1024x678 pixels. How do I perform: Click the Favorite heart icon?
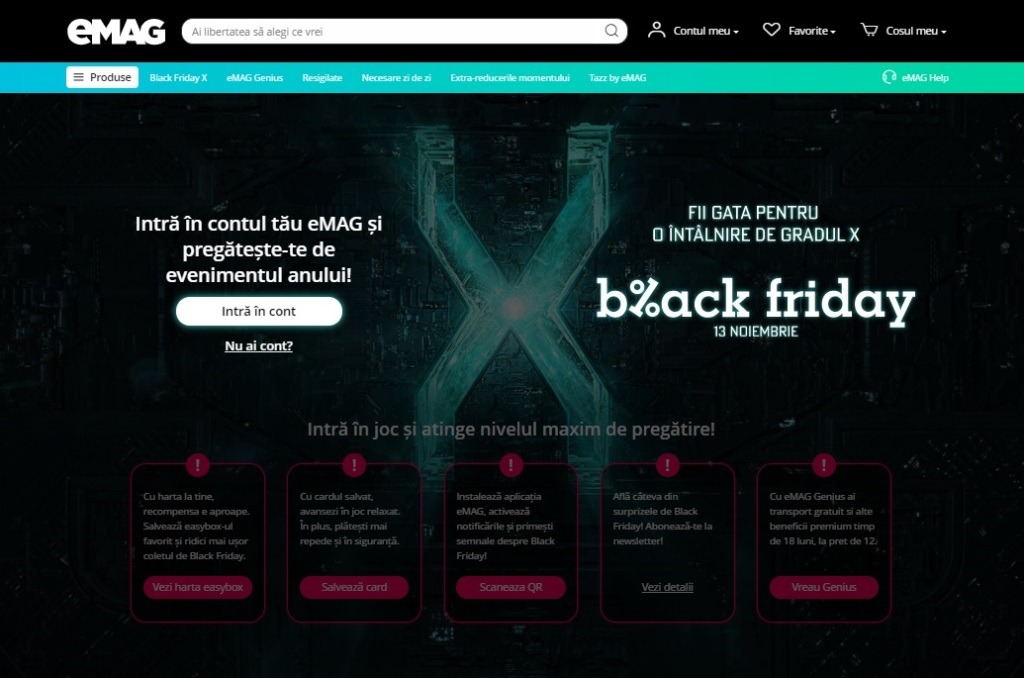771,30
